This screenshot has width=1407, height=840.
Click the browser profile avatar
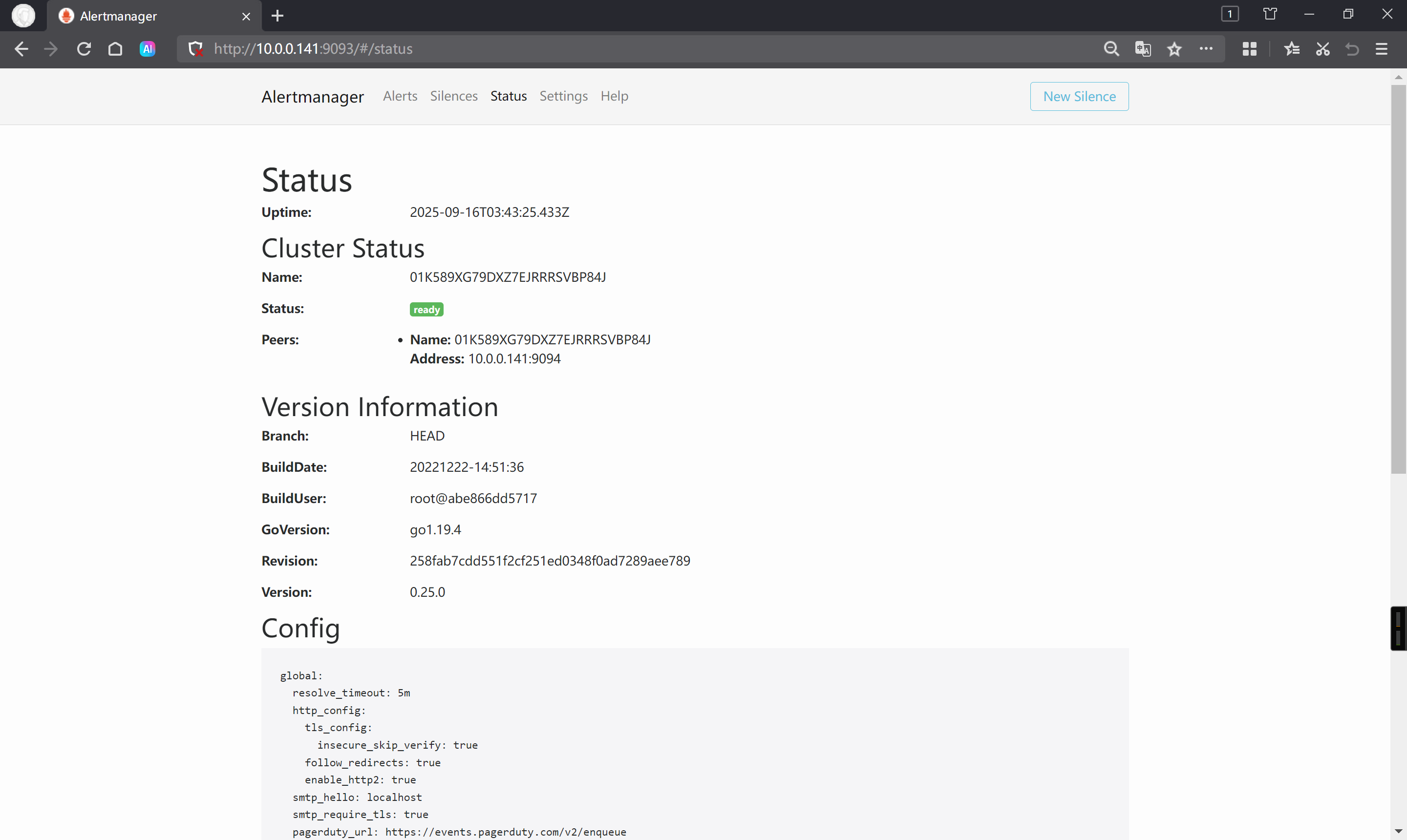click(23, 15)
